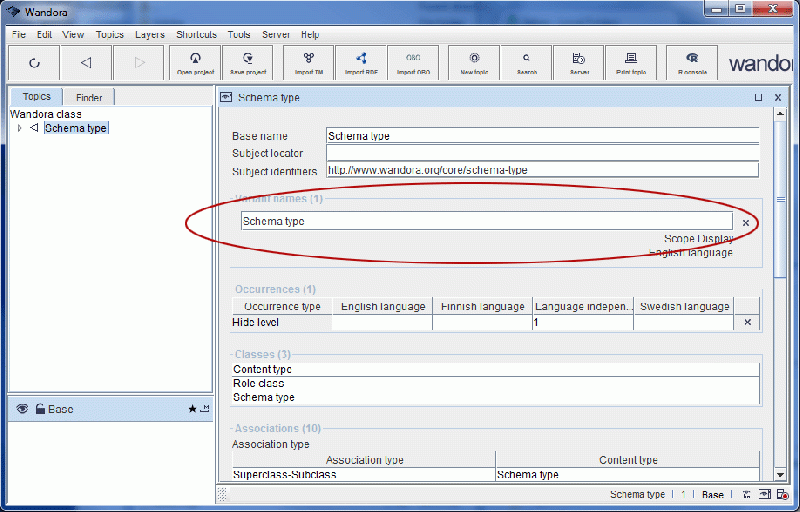800x512 pixels.
Task: Open the Content type class link
Action: [x=257, y=369]
